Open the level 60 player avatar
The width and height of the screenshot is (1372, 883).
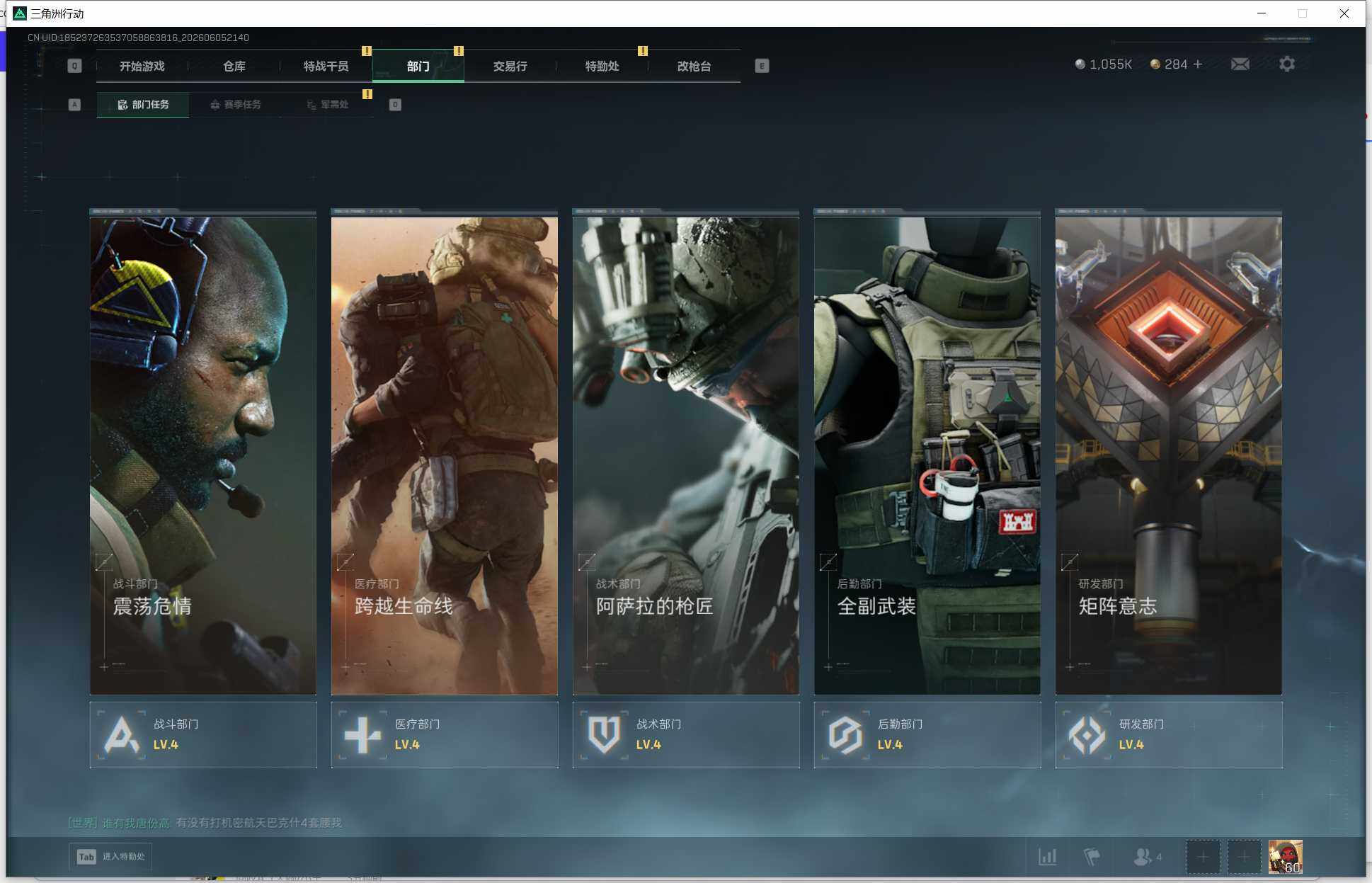coord(1285,857)
